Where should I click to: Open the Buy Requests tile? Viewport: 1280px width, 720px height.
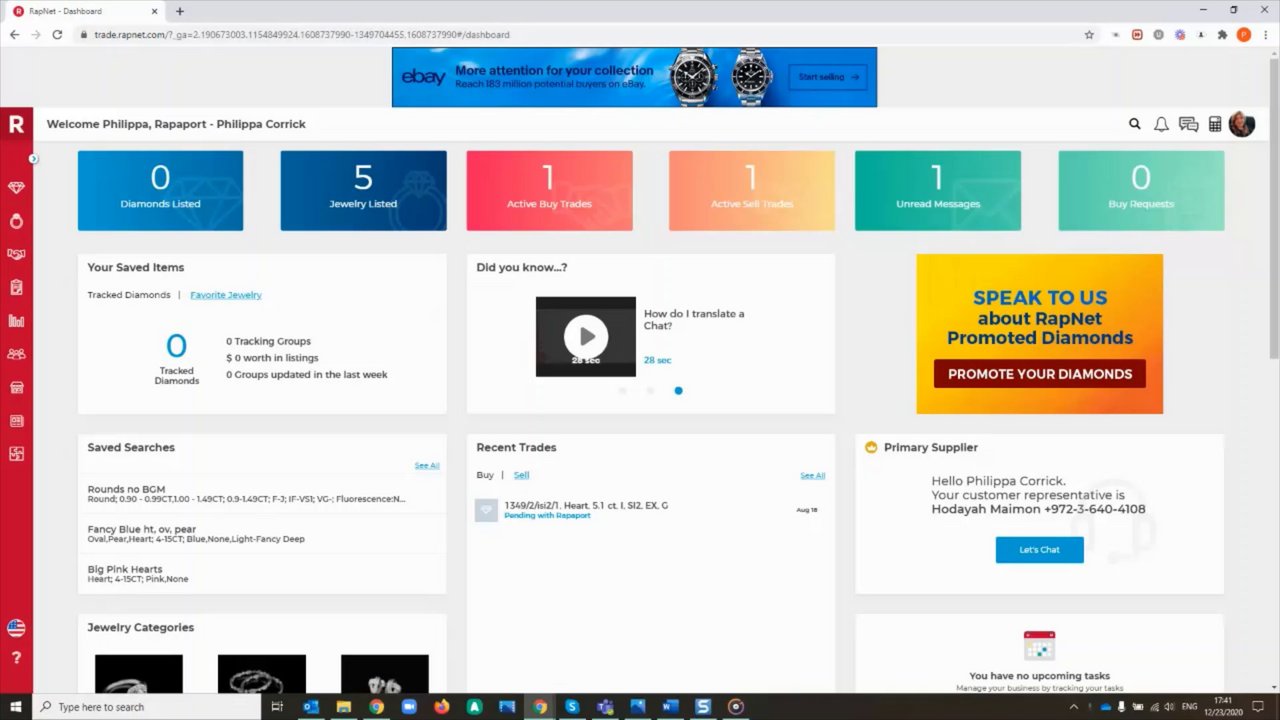pyautogui.click(x=1141, y=190)
